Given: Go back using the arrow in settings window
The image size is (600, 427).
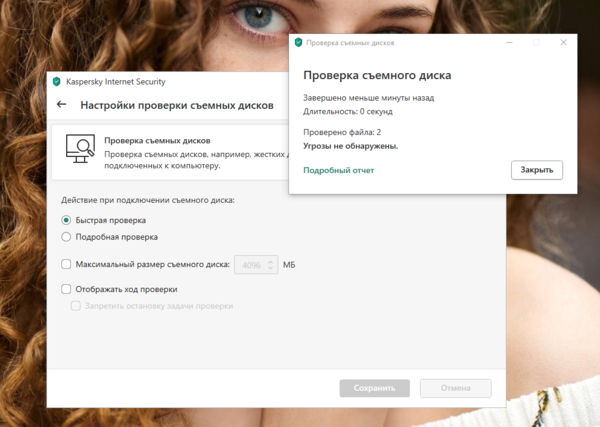Looking at the screenshot, I should click(61, 104).
